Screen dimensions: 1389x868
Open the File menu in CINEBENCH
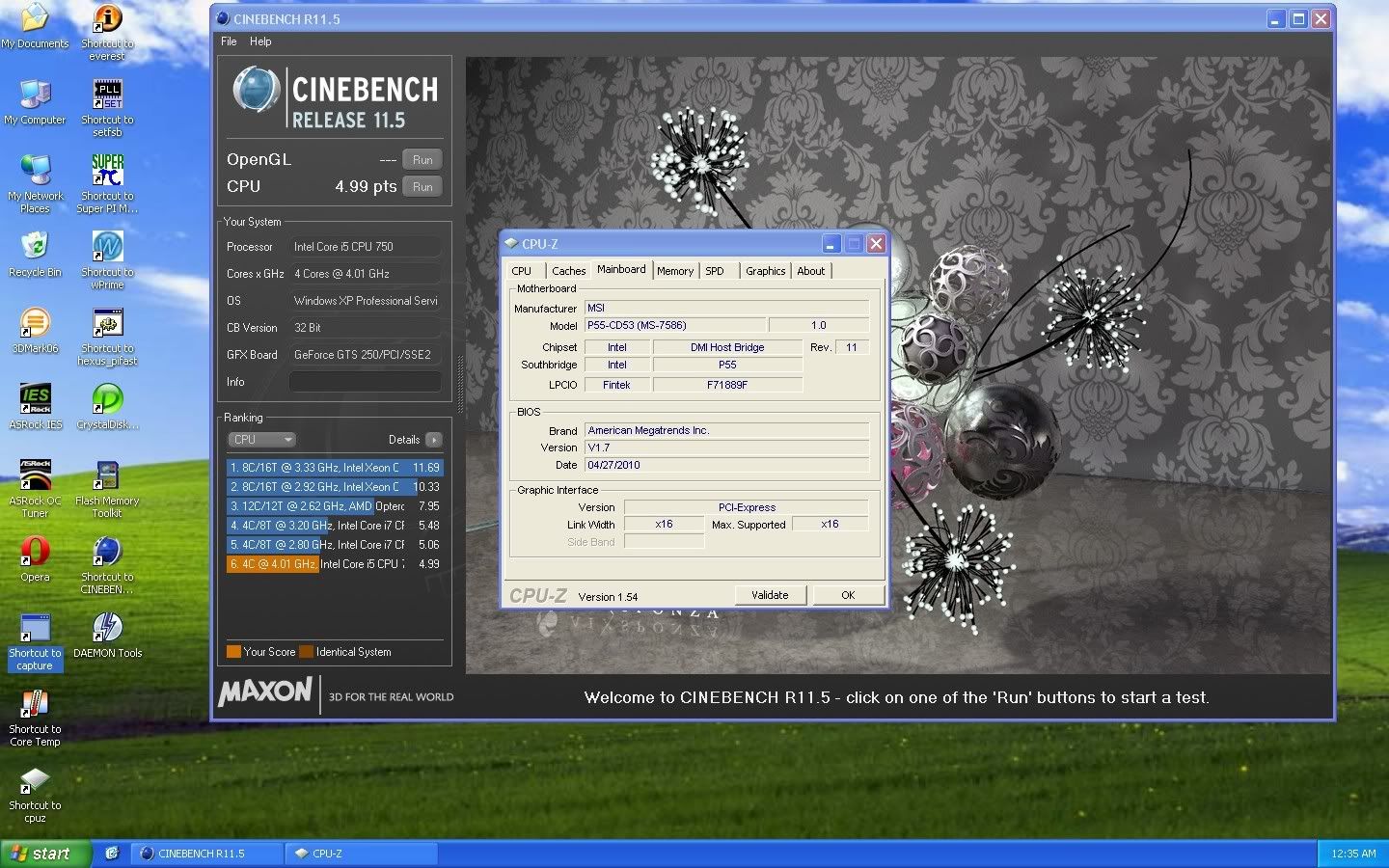pyautogui.click(x=229, y=41)
